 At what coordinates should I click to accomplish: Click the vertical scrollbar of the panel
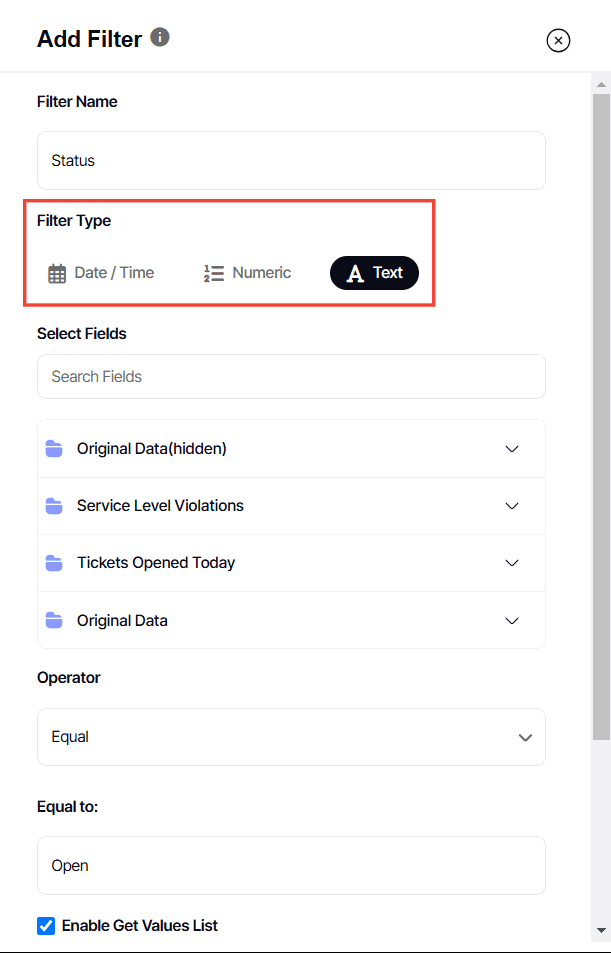pos(600,400)
